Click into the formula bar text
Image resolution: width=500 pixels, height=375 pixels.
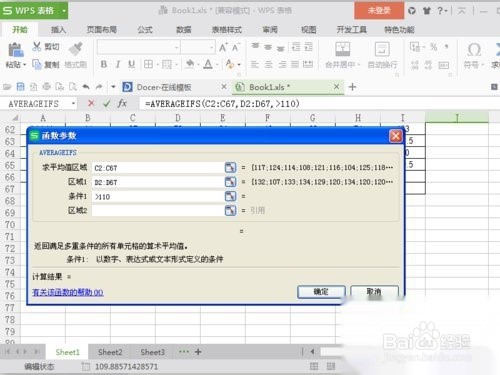click(x=222, y=104)
